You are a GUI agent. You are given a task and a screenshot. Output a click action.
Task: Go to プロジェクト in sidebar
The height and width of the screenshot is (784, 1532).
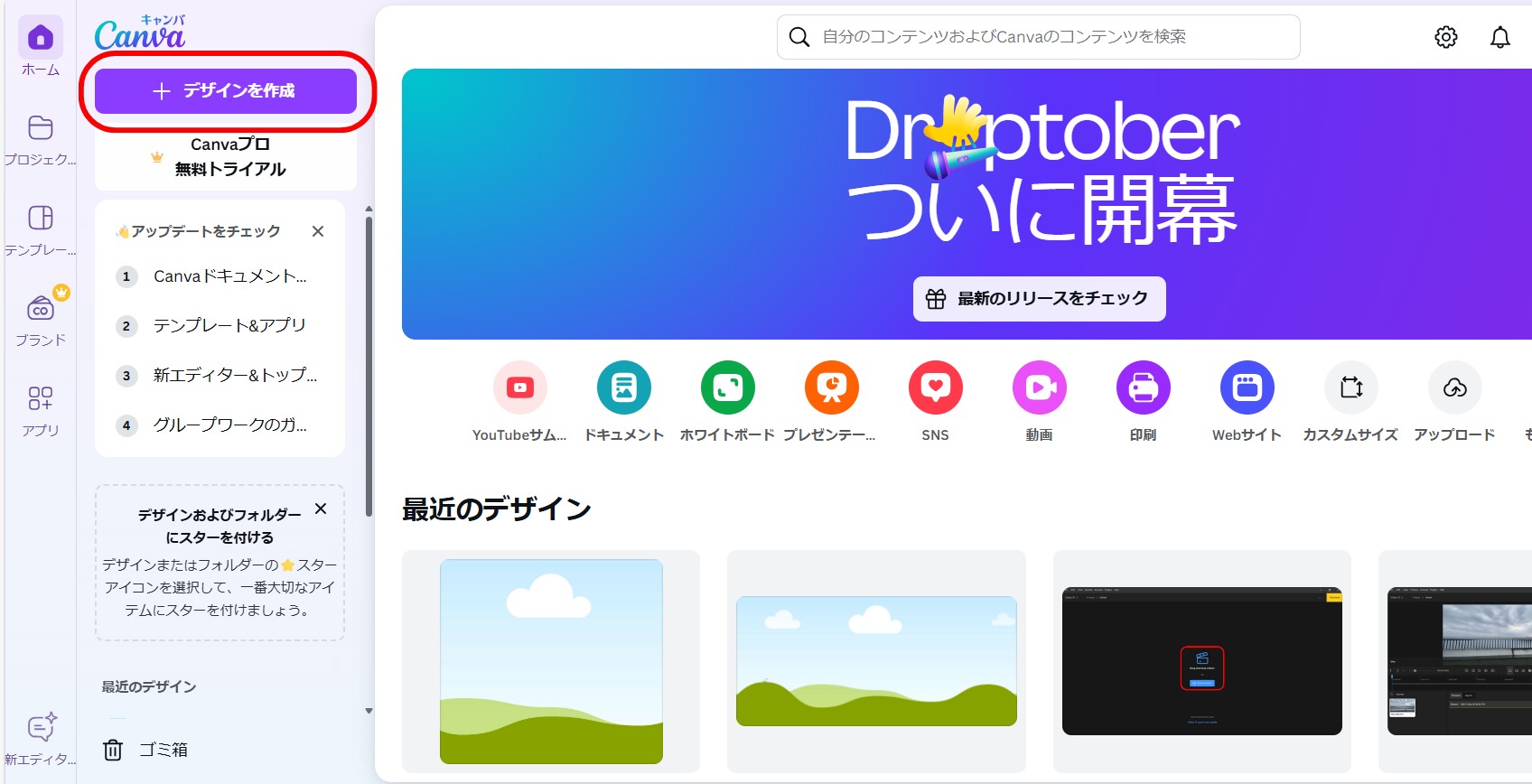pos(41,138)
